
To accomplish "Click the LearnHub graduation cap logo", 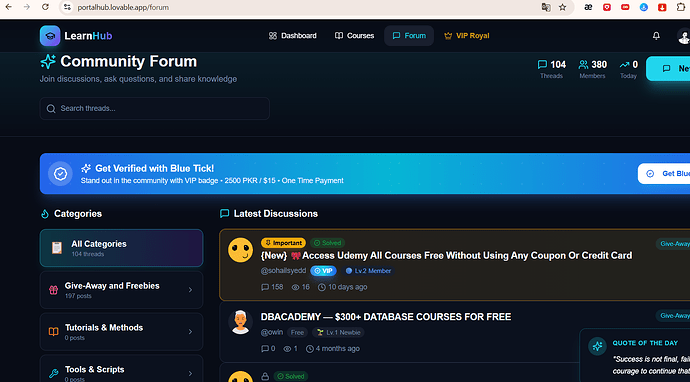I will point(50,36).
